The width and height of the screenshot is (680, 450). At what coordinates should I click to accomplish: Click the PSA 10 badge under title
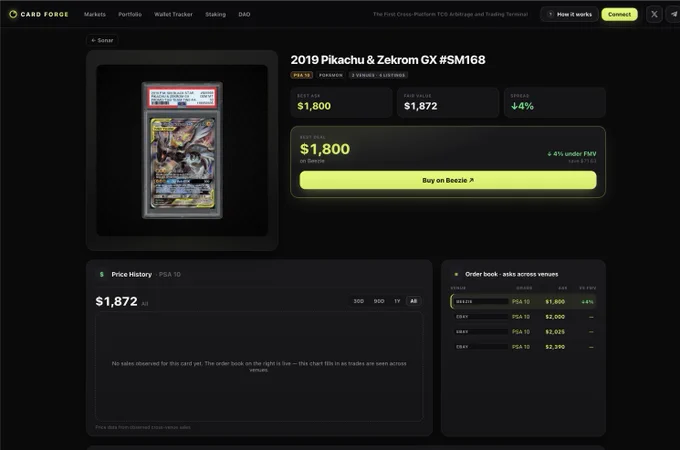[301, 75]
